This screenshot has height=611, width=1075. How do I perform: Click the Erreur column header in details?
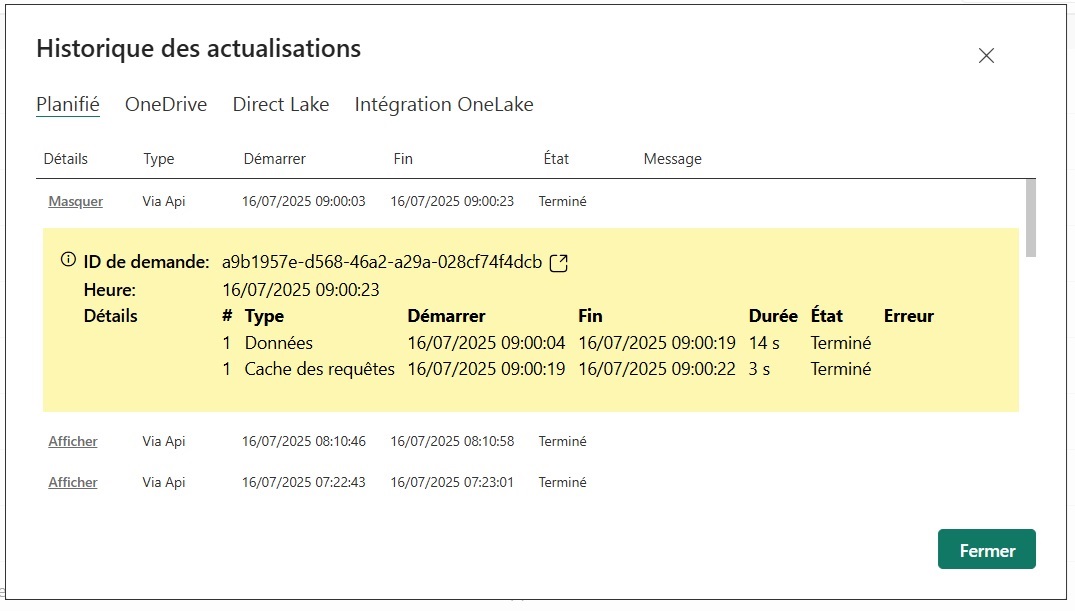908,316
